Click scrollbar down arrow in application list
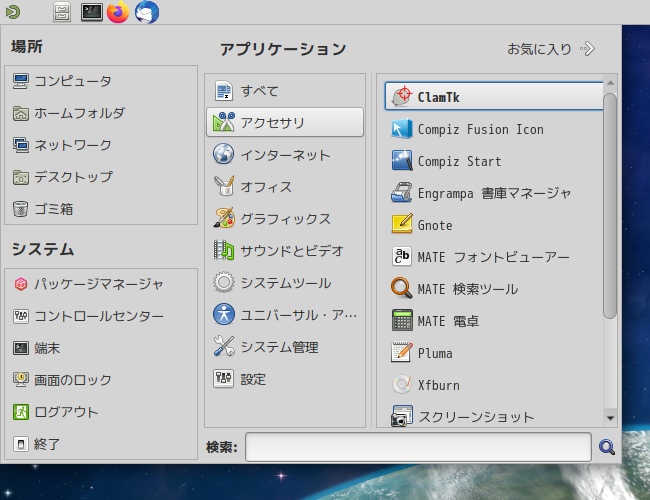This screenshot has height=500, width=650. [610, 418]
